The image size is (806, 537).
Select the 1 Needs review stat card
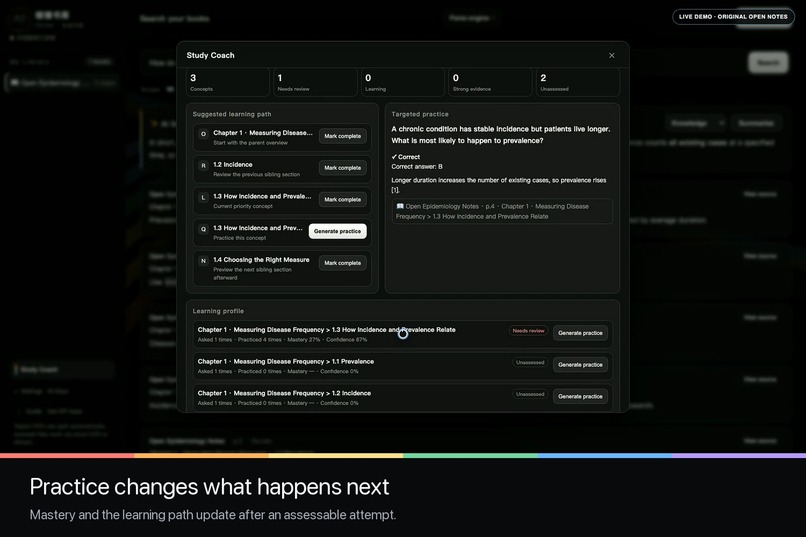pyautogui.click(x=315, y=82)
